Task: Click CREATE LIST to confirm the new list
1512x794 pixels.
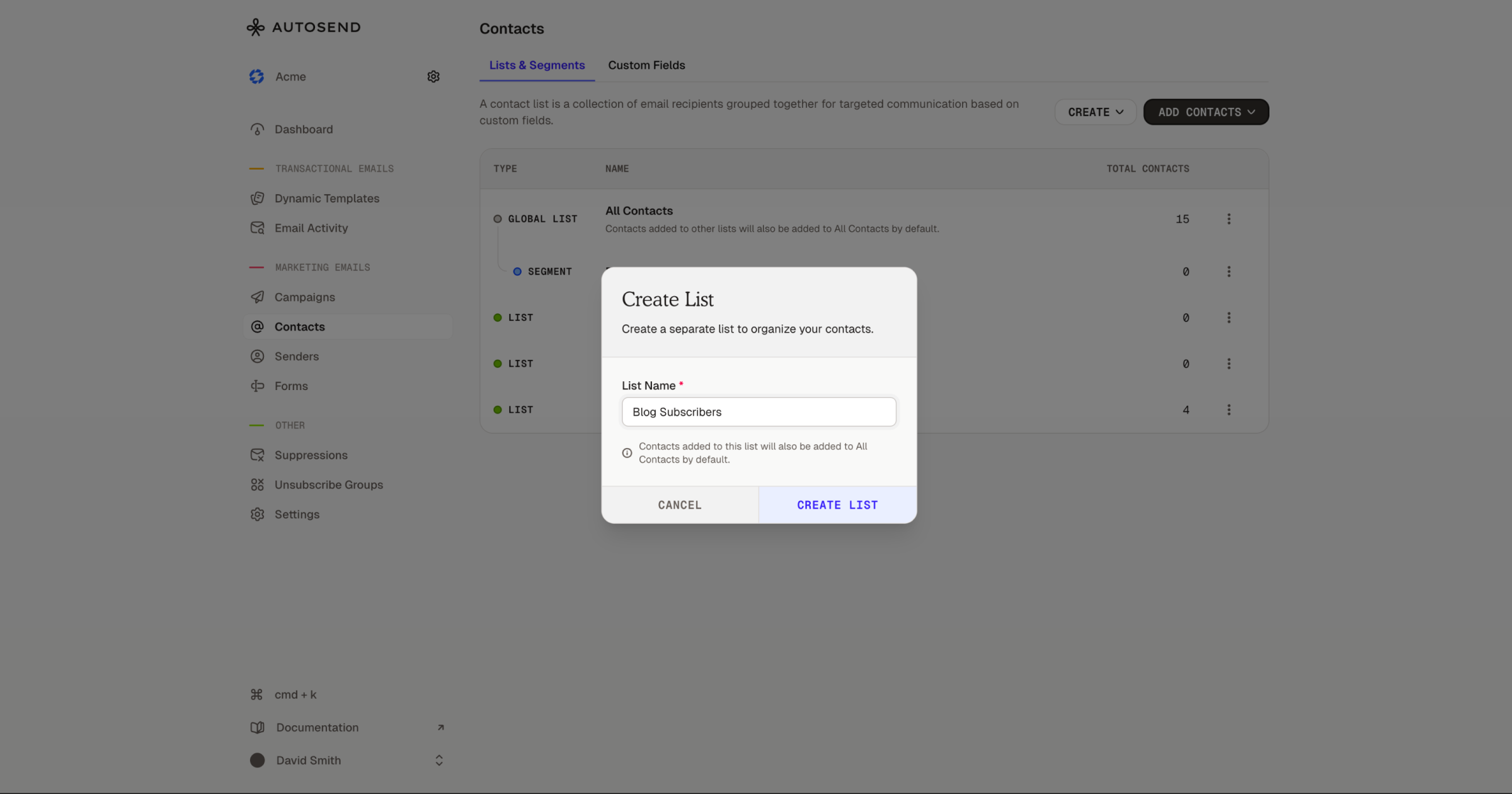Action: [837, 504]
